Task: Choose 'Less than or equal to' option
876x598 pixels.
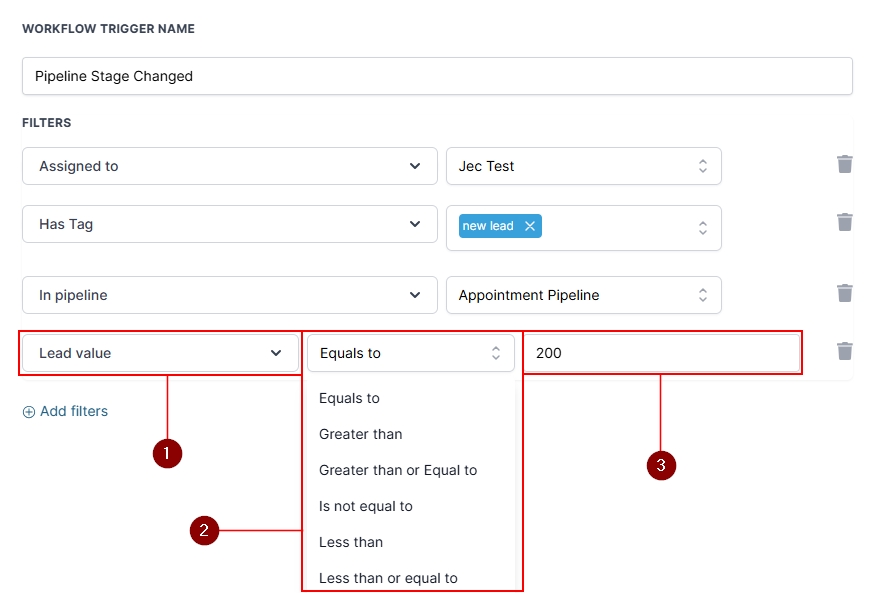Action: pyautogui.click(x=388, y=578)
